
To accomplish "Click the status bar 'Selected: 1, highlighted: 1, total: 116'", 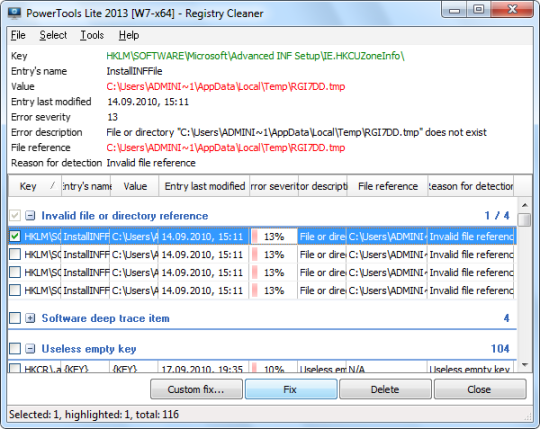I will (94, 414).
